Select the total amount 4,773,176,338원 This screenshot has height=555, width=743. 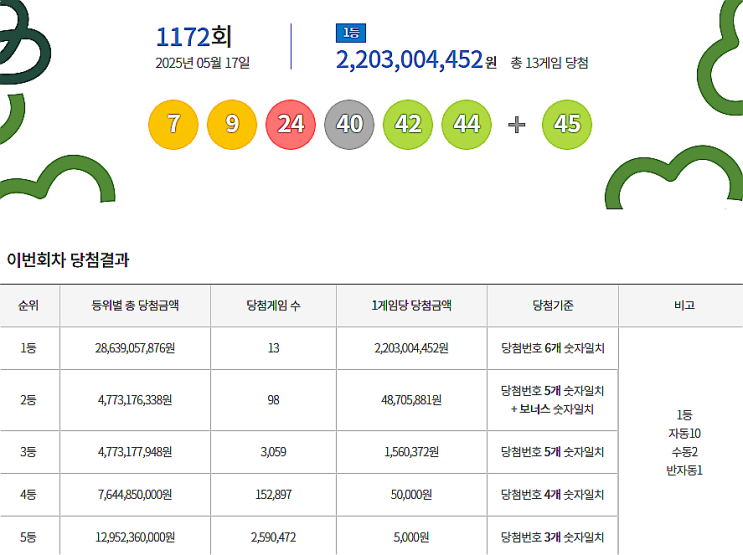(135, 400)
